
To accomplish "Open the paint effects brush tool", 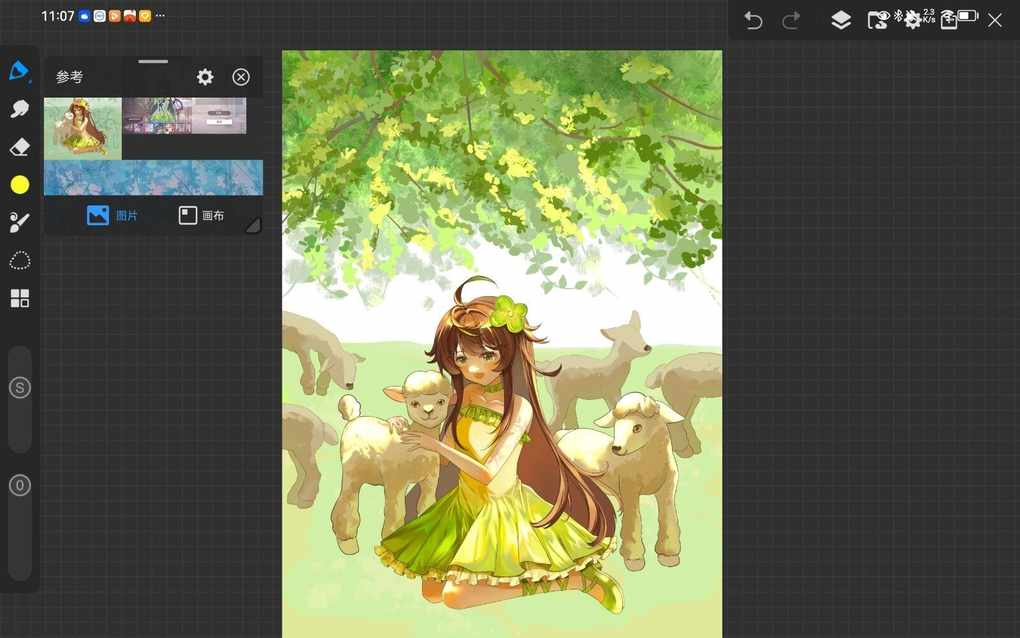I will [x=19, y=222].
